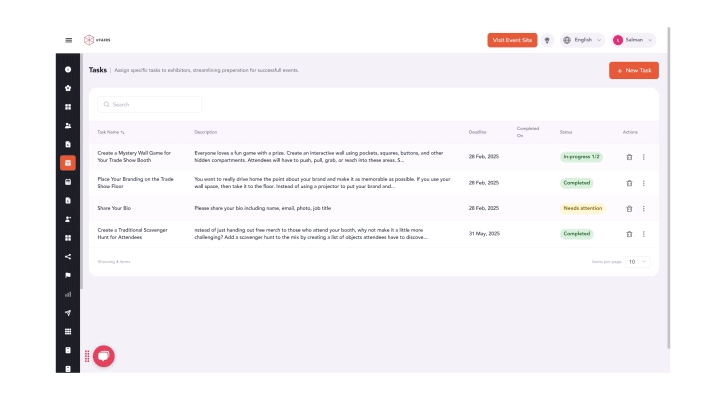The height and width of the screenshot is (400, 726).
Task: Click the sidebar vertical scrollbar
Action: 81,171
